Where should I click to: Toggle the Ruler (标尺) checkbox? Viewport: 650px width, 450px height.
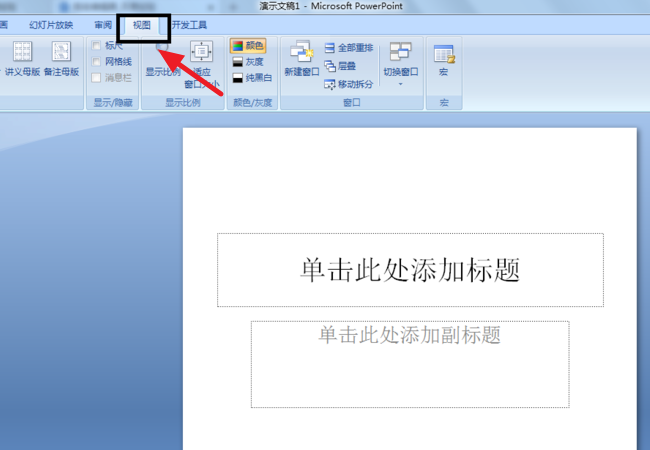(96, 45)
